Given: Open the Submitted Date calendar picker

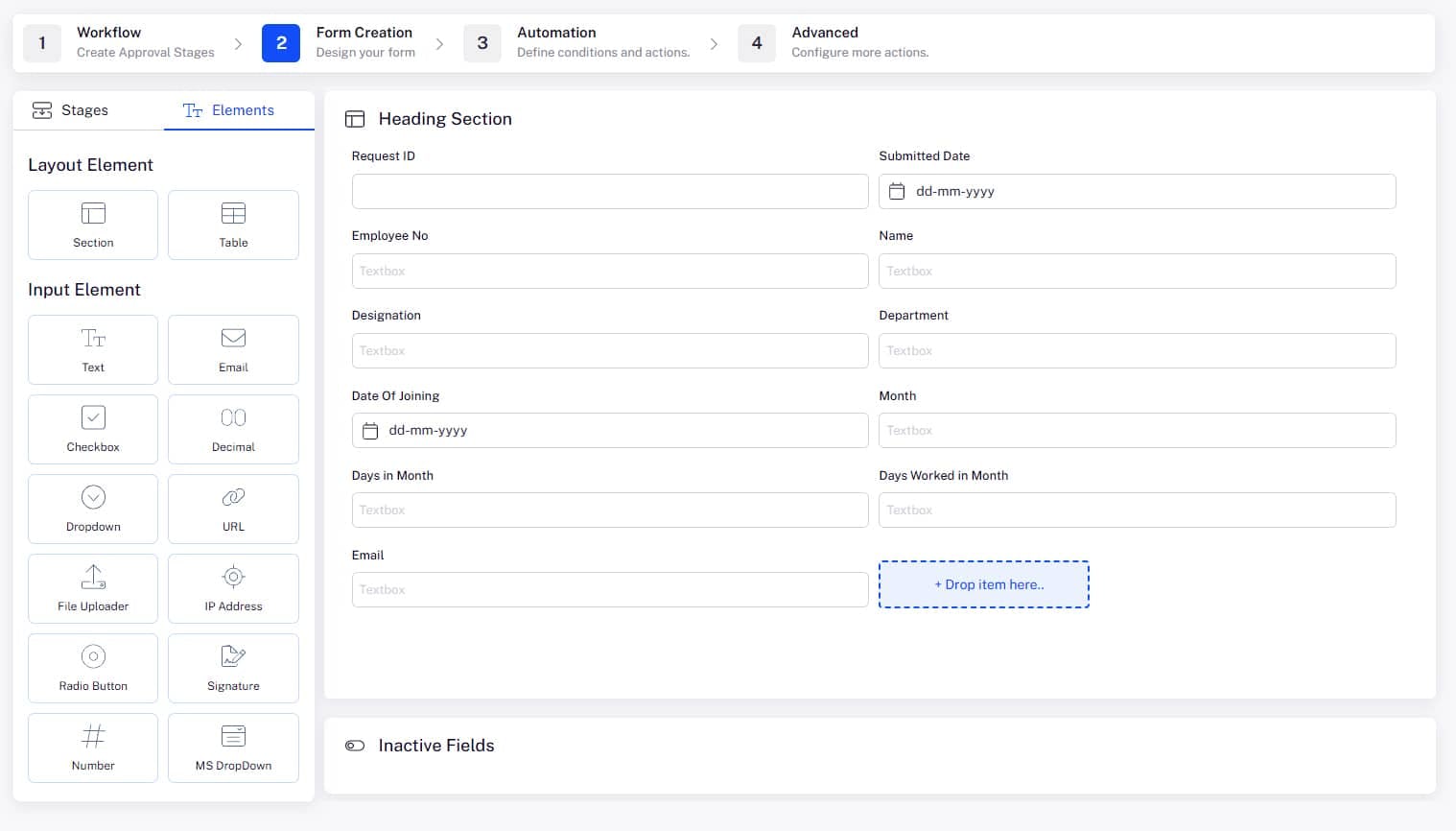Looking at the screenshot, I should [897, 191].
